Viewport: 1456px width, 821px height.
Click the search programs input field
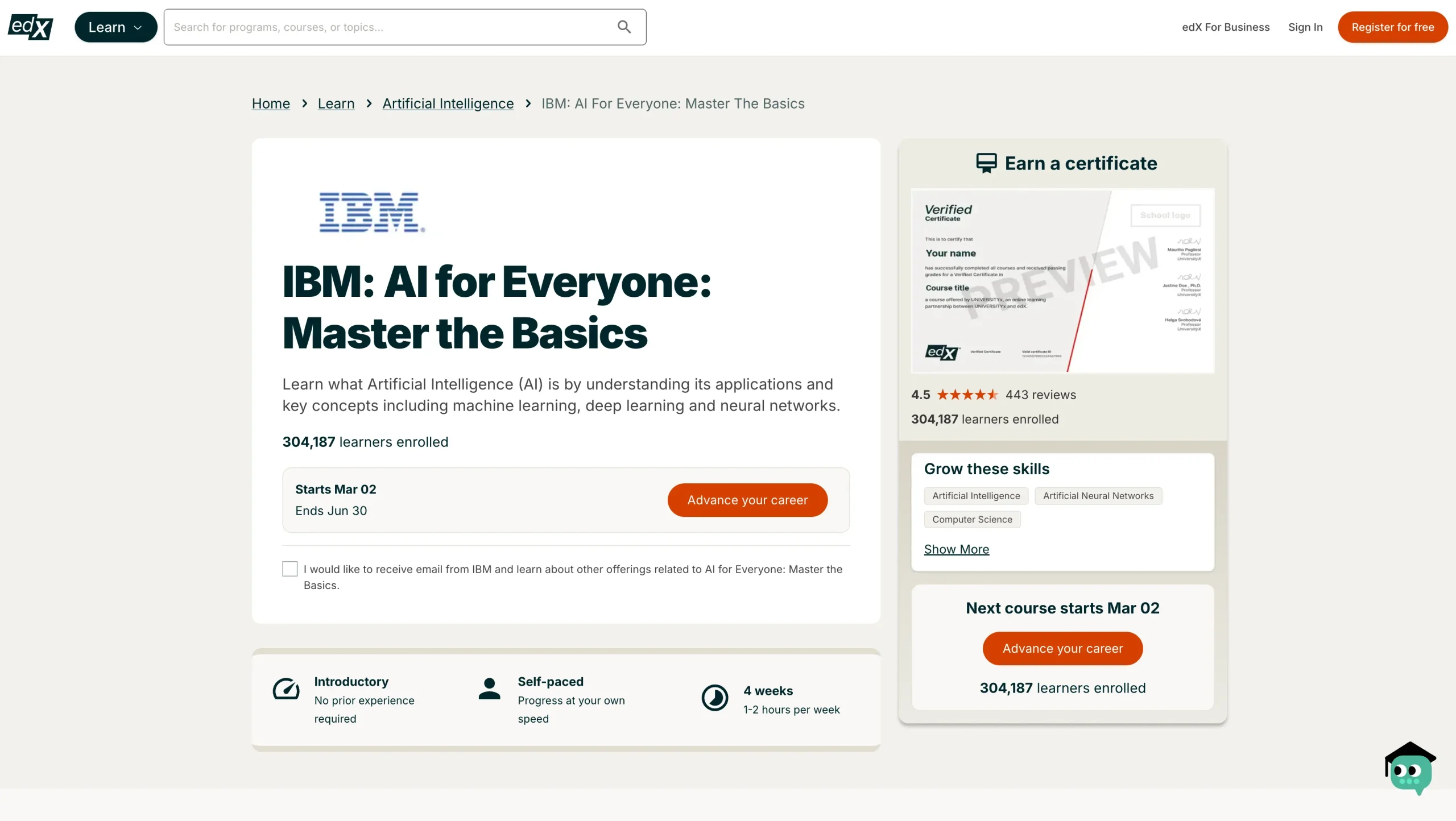(x=405, y=27)
